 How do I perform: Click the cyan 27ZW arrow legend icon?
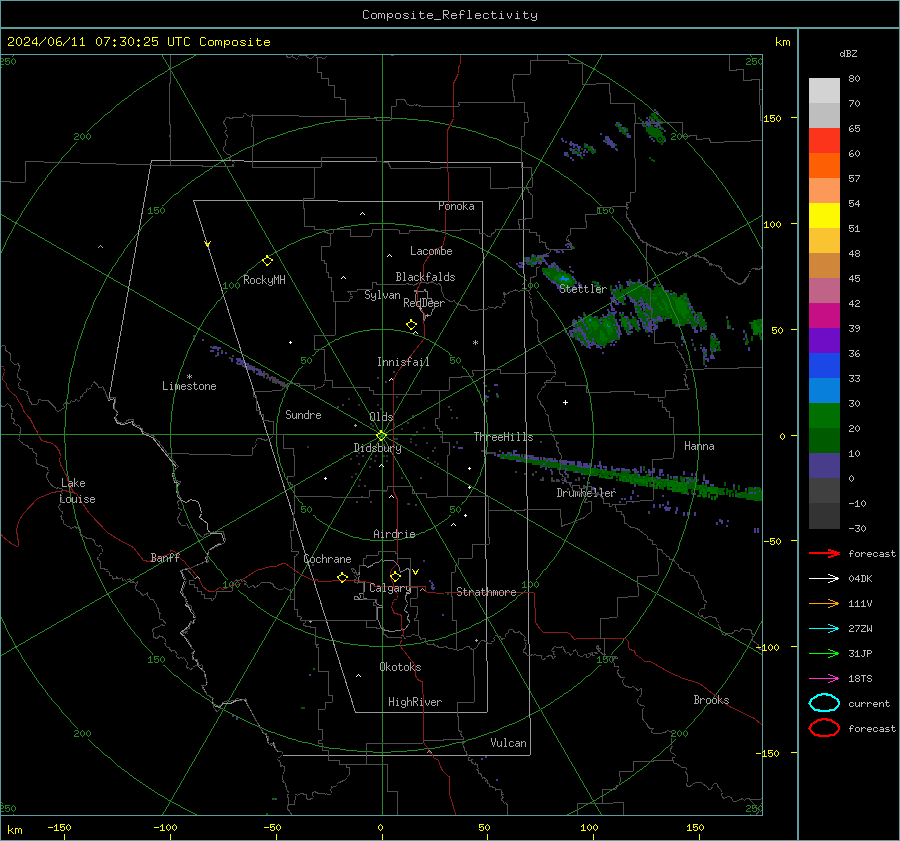pos(824,629)
